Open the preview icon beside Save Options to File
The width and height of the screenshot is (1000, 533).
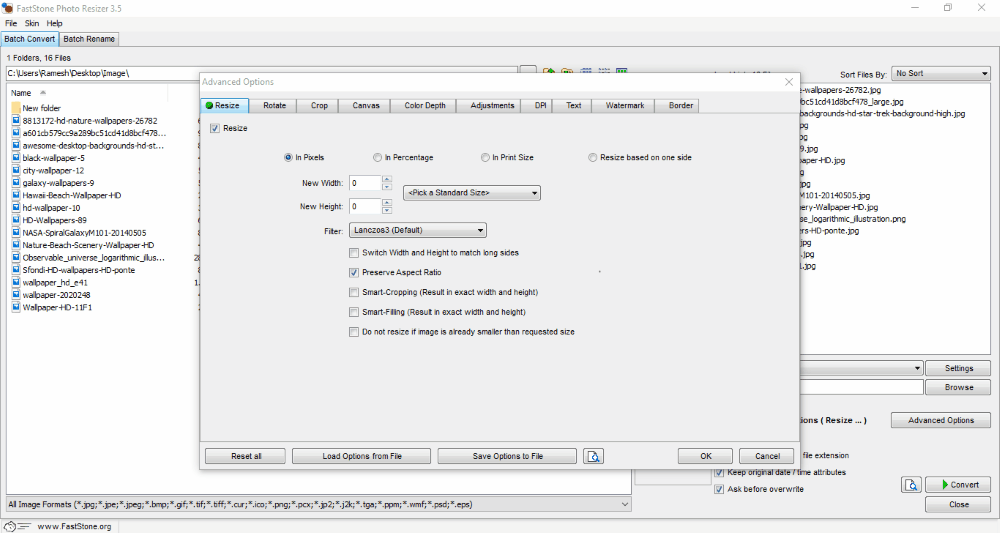tap(593, 456)
